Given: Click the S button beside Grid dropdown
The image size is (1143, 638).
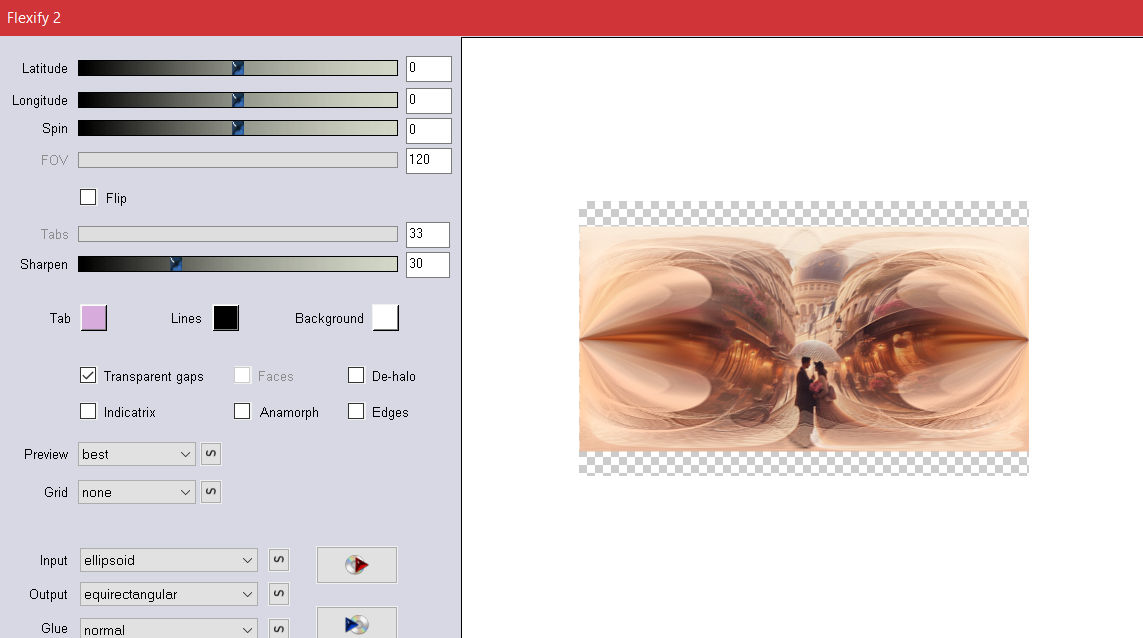Looking at the screenshot, I should click(x=211, y=492).
